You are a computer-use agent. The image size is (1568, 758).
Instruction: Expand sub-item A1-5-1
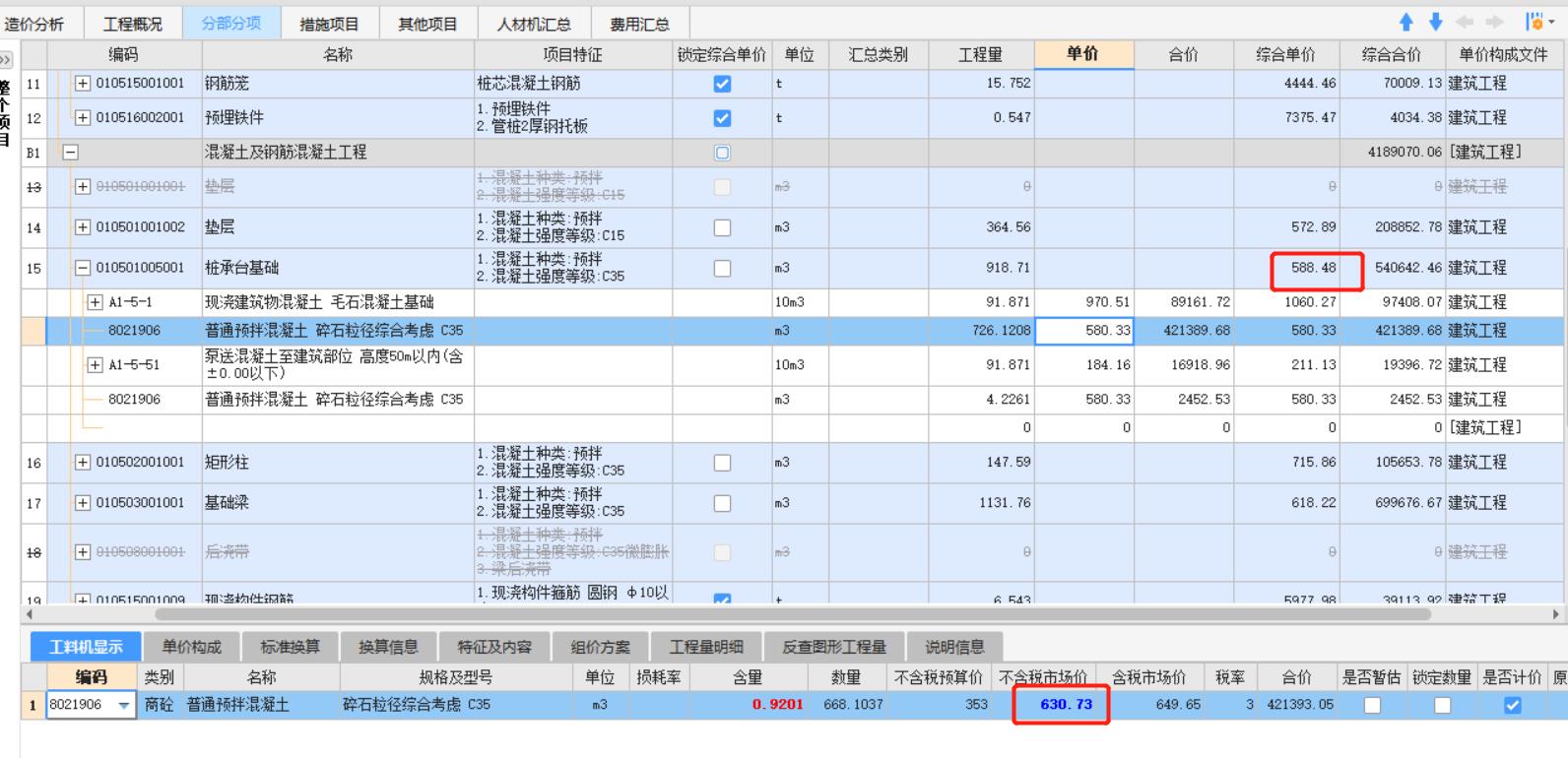tap(95, 302)
